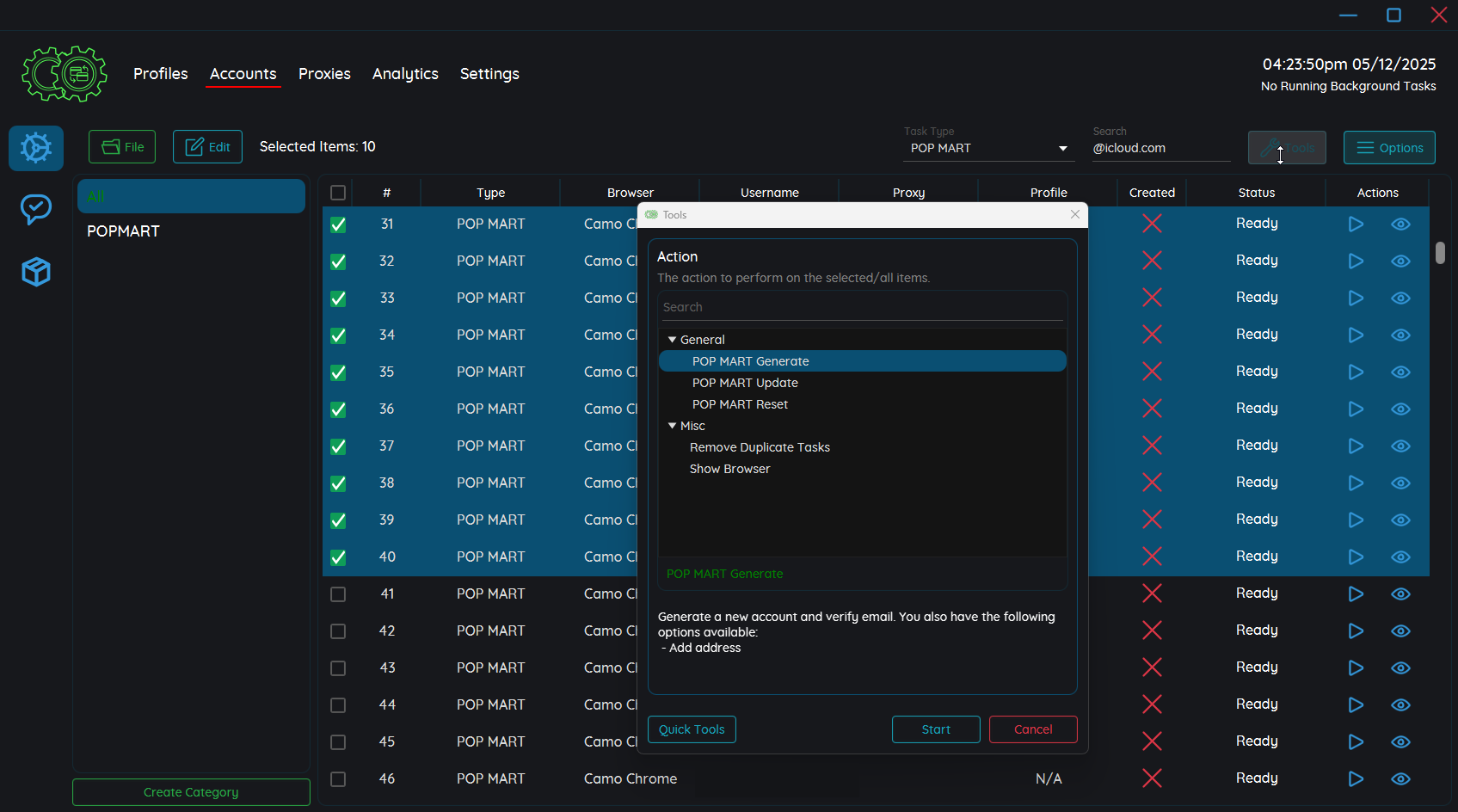The height and width of the screenshot is (812, 1458).
Task: Click the Status column header
Action: [x=1257, y=193]
